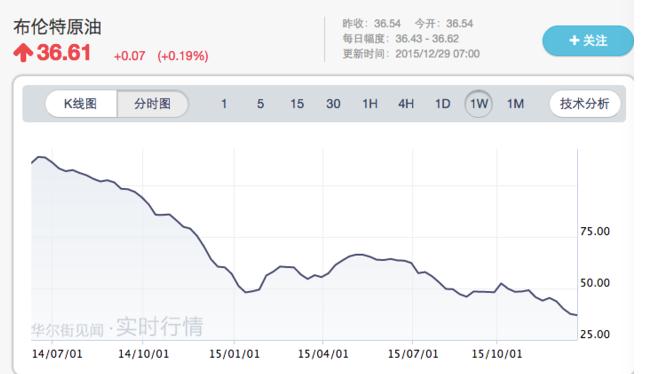Viewport: 649px width, 374px height.
Task: Select the 15 minute interval
Action: coord(297,103)
